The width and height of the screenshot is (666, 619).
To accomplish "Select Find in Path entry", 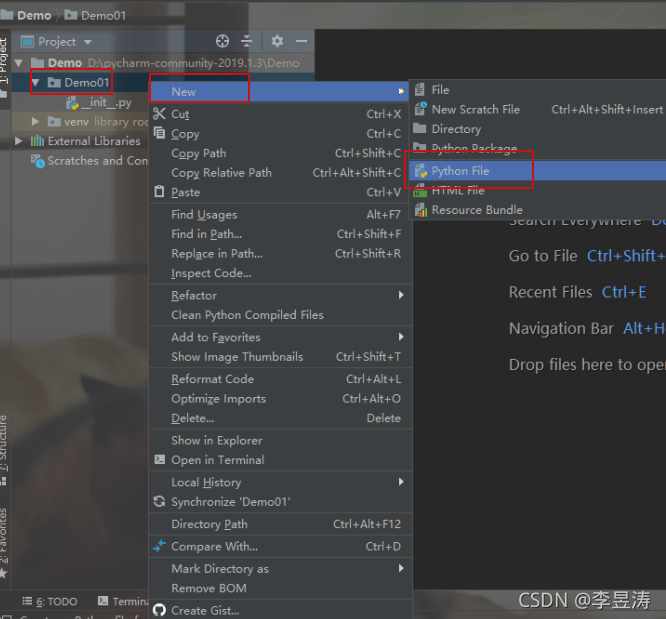I will pyautogui.click(x=281, y=234).
